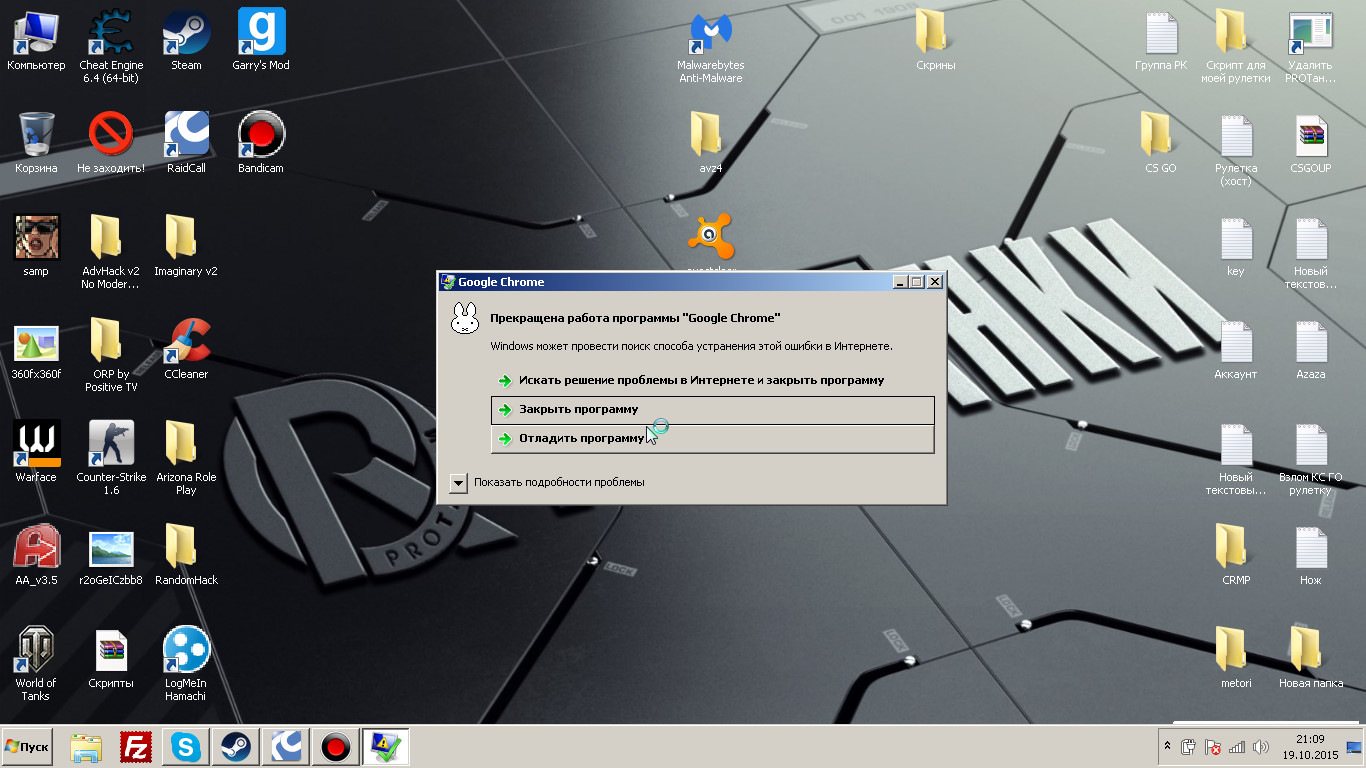Open the volume speaker tray icon

(x=1261, y=747)
